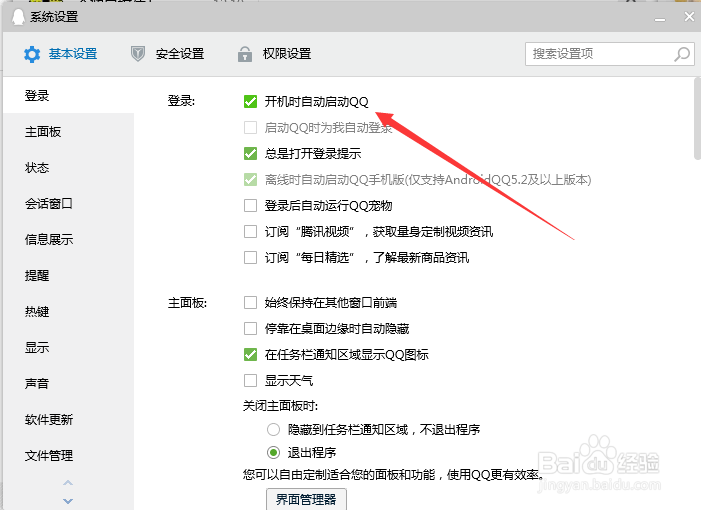This screenshot has width=701, height=510.
Task: Enable the 显示天气 checkbox
Action: pyautogui.click(x=250, y=380)
